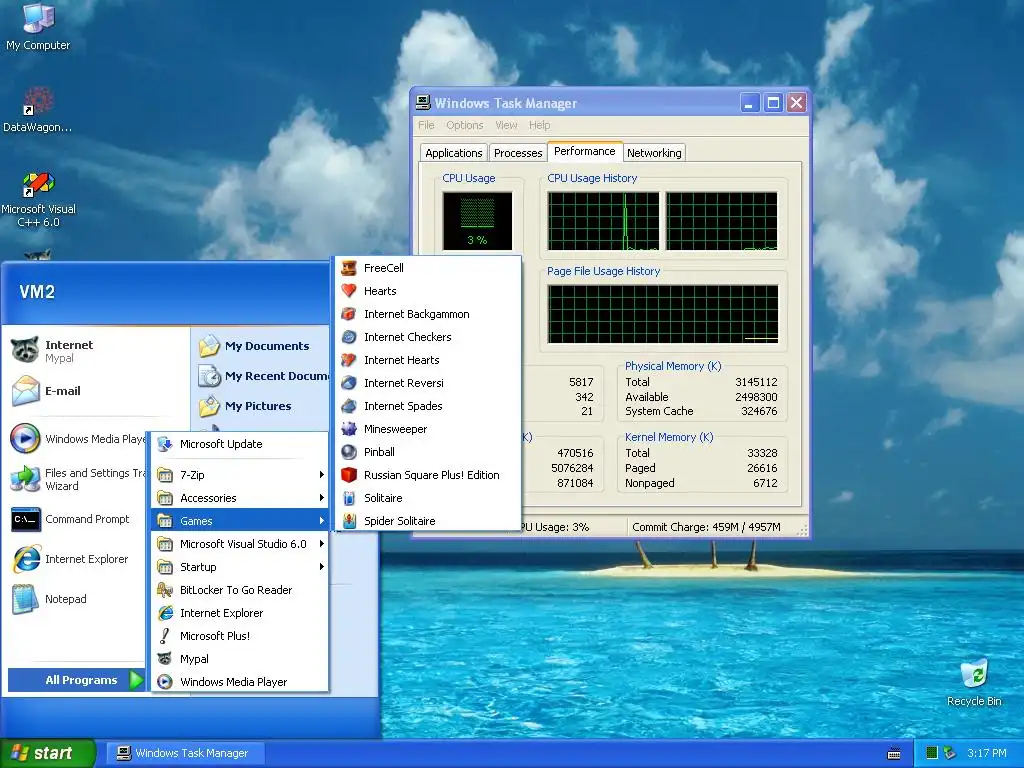Click the CPU Usage meter

(x=477, y=221)
